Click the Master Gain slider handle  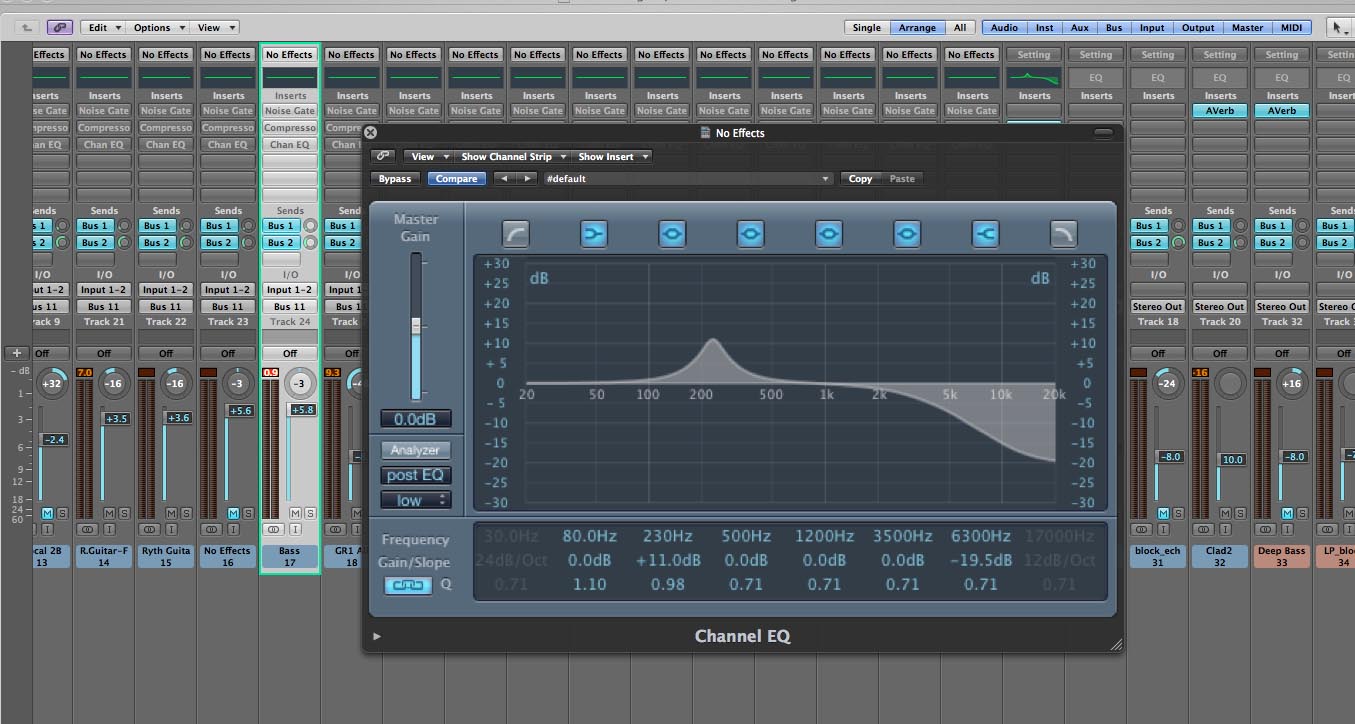coord(416,325)
